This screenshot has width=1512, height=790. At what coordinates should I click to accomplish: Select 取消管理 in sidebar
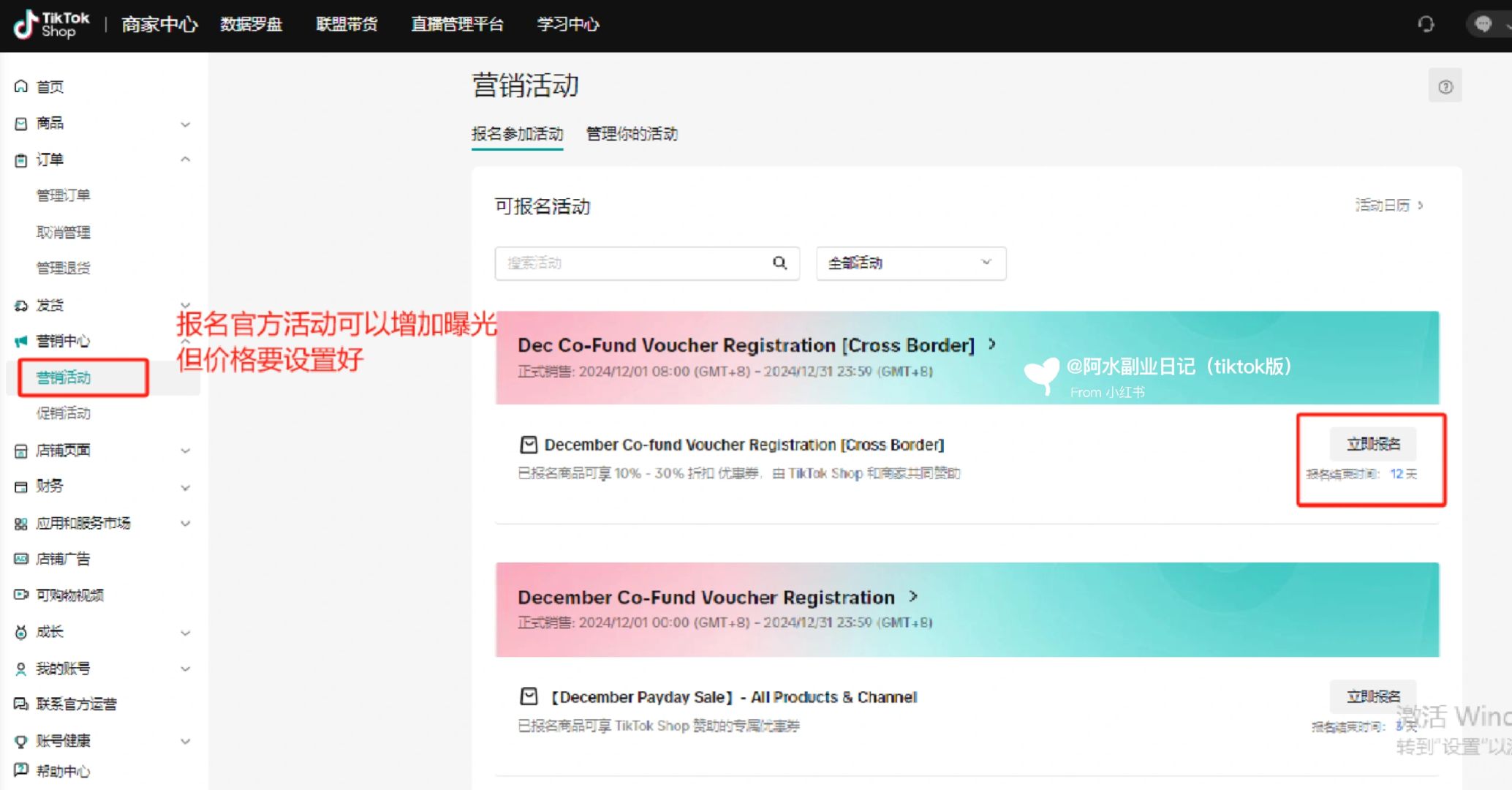pos(64,232)
